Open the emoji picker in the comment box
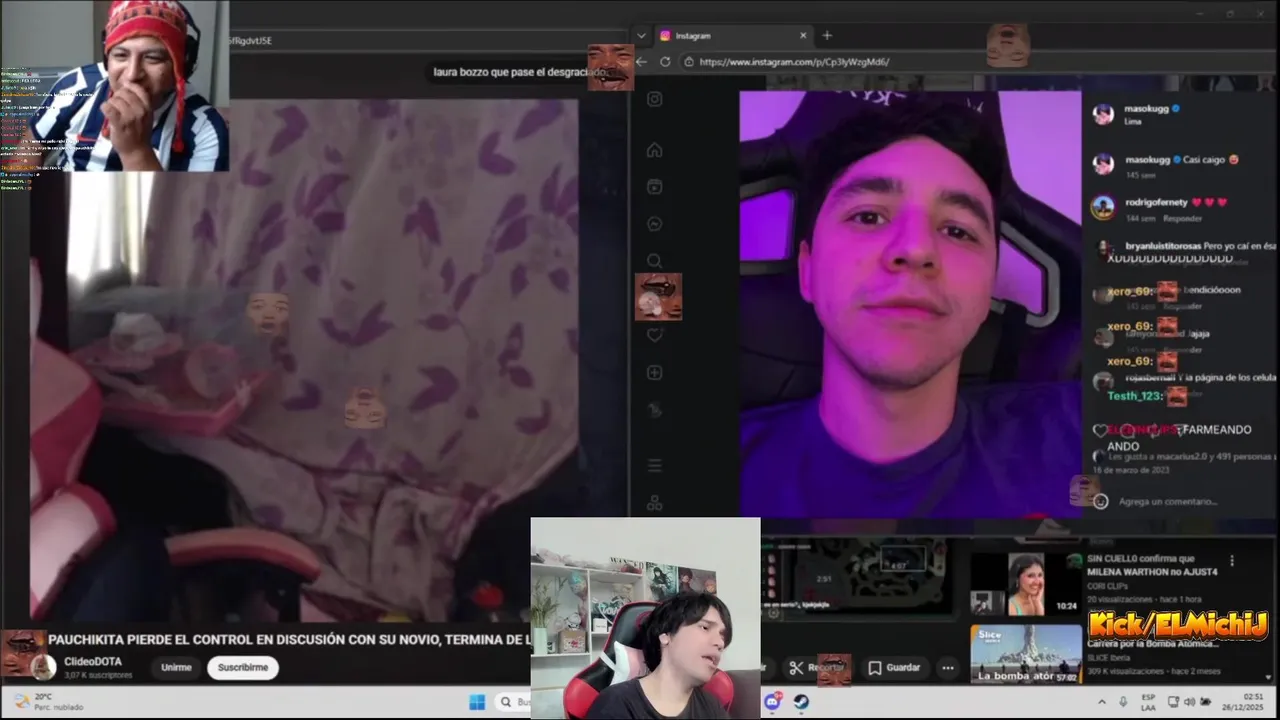The width and height of the screenshot is (1280, 720). click(1101, 501)
